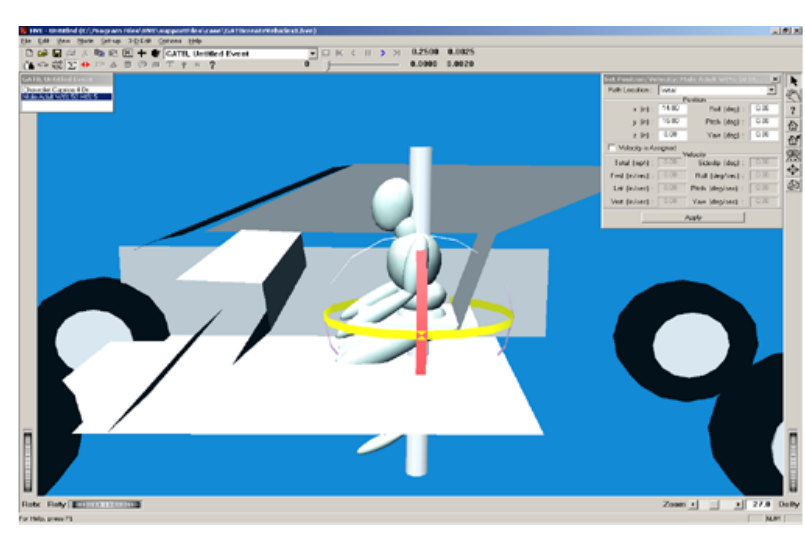805x540 pixels.
Task: Click the pause playback control
Action: 368,53
